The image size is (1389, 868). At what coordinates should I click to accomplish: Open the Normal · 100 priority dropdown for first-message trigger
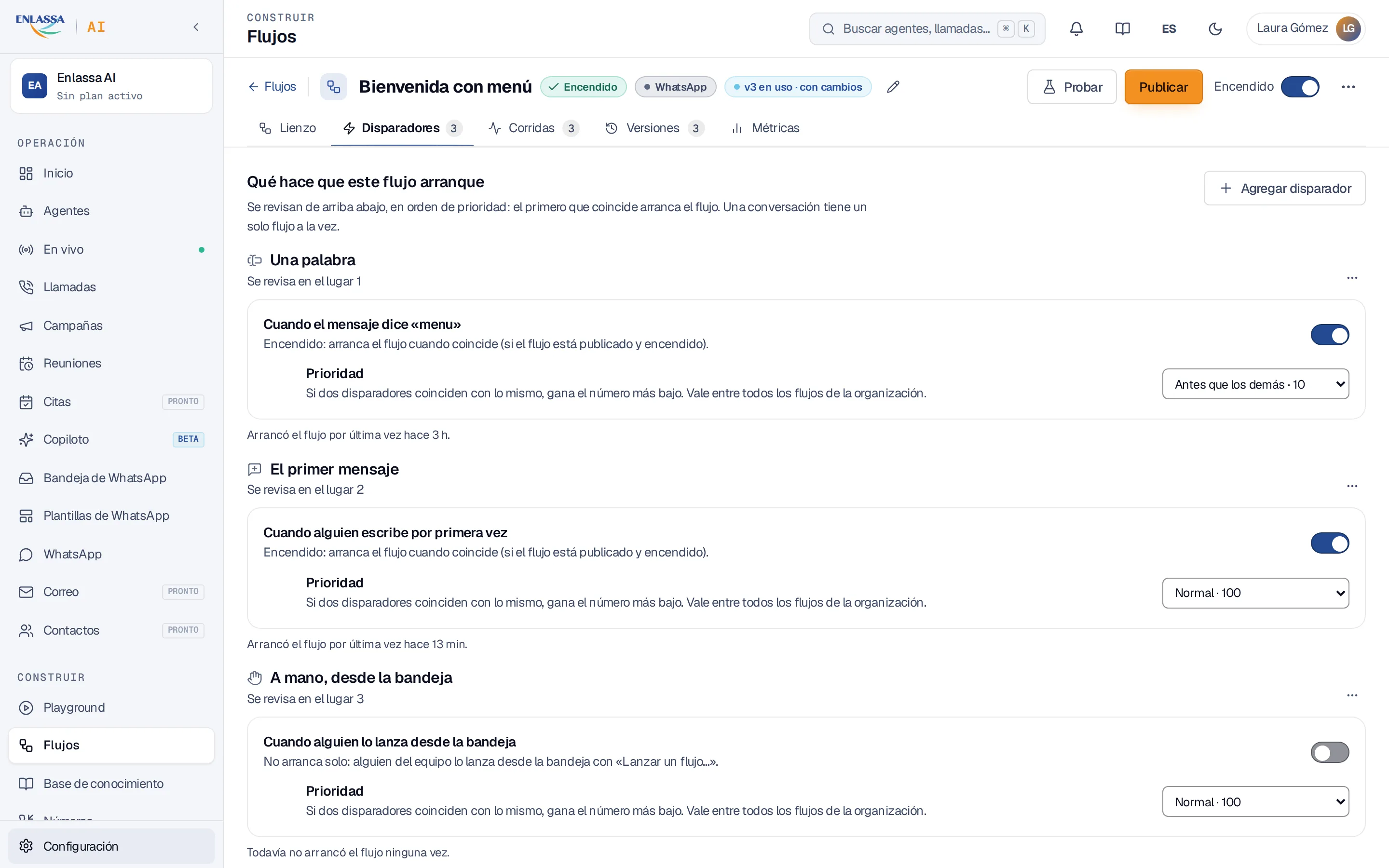pyautogui.click(x=1255, y=593)
